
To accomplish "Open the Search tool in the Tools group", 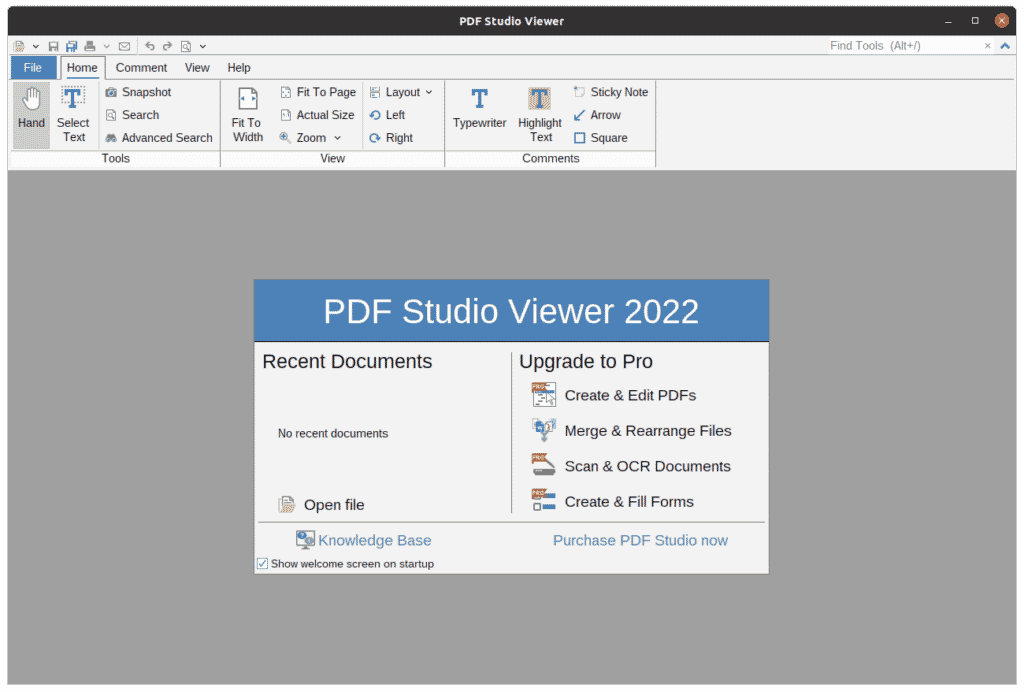I will tap(133, 115).
